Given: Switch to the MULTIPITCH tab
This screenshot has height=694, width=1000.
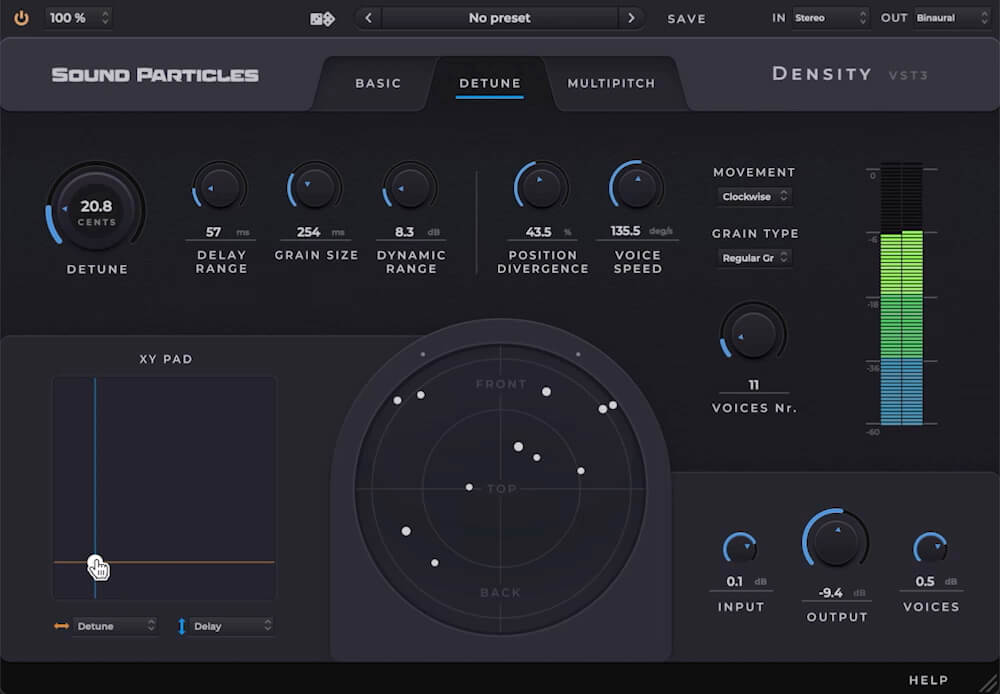Looking at the screenshot, I should (x=611, y=84).
